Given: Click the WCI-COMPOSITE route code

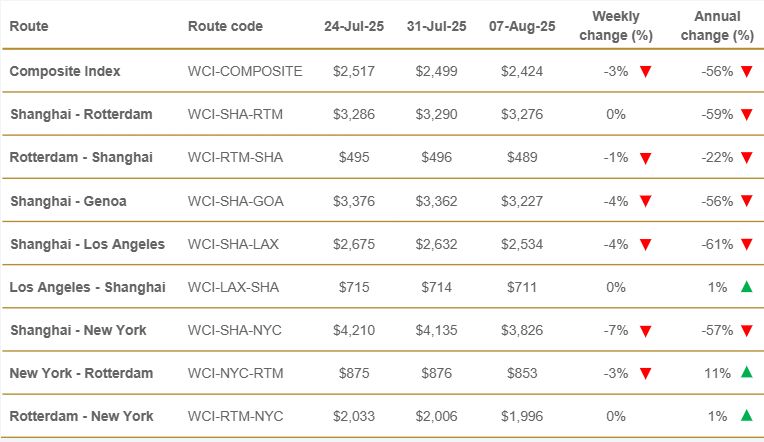Looking at the screenshot, I should (245, 72).
